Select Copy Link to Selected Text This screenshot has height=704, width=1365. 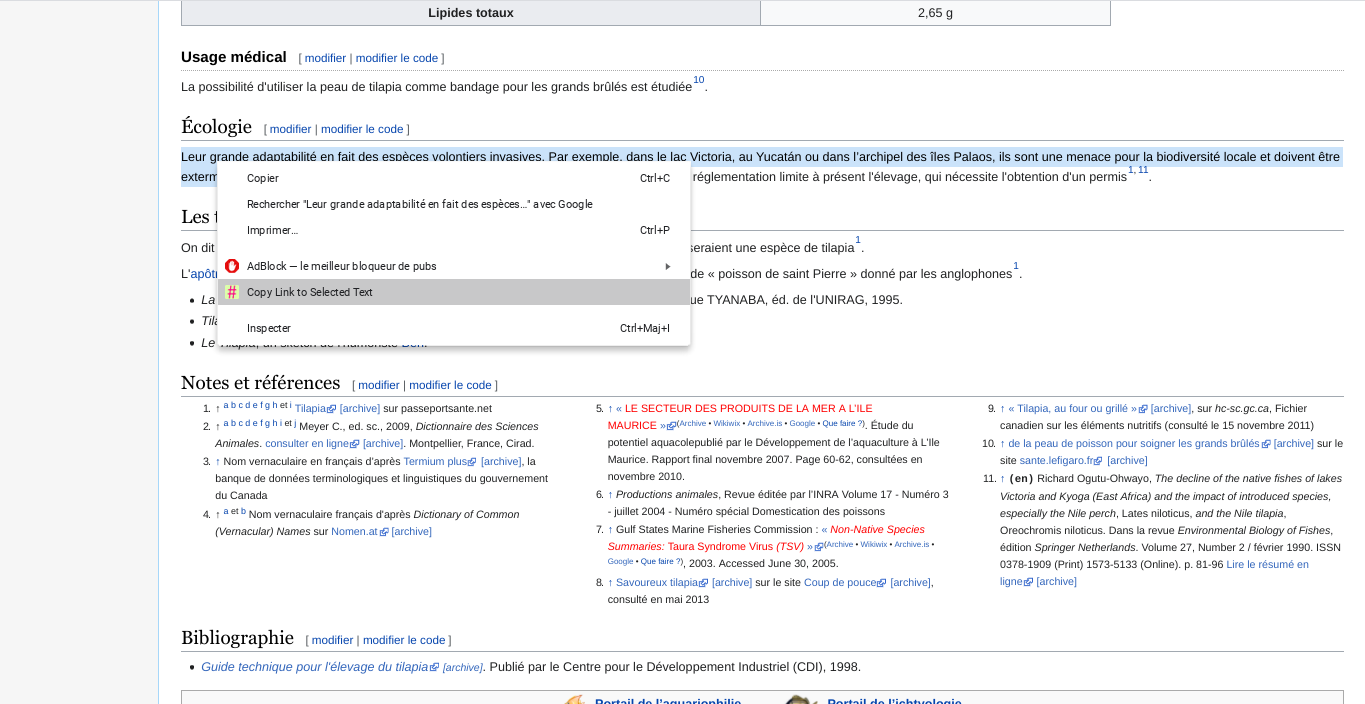454,292
